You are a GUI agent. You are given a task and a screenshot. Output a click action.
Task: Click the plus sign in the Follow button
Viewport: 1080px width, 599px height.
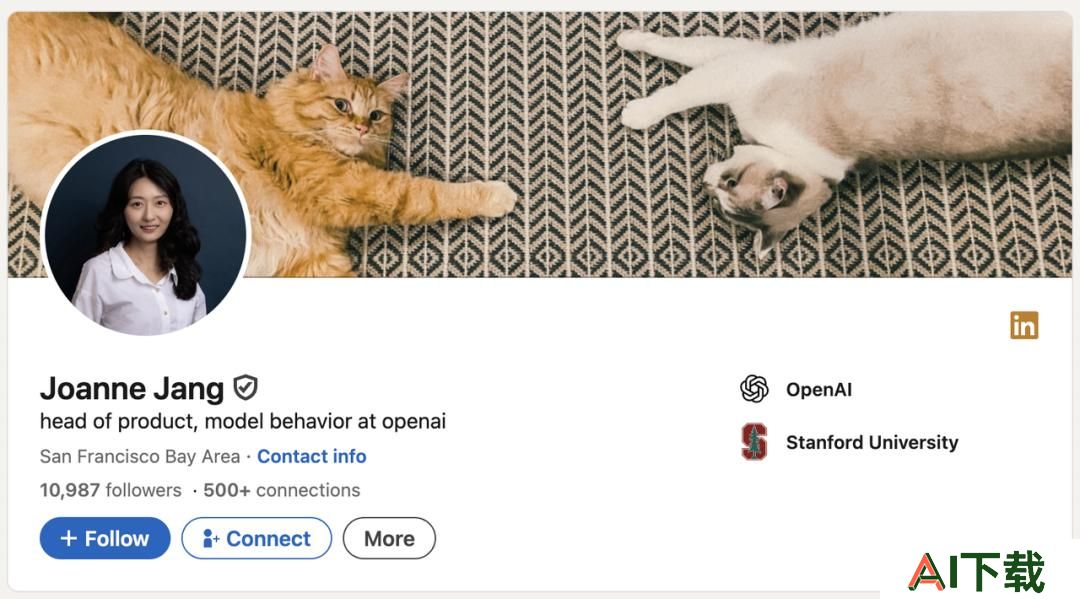coord(68,538)
